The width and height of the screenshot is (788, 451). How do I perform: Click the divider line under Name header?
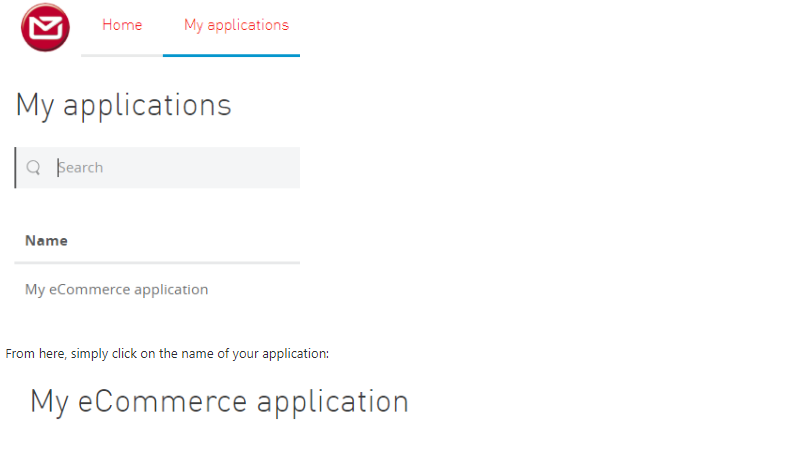tap(157, 263)
